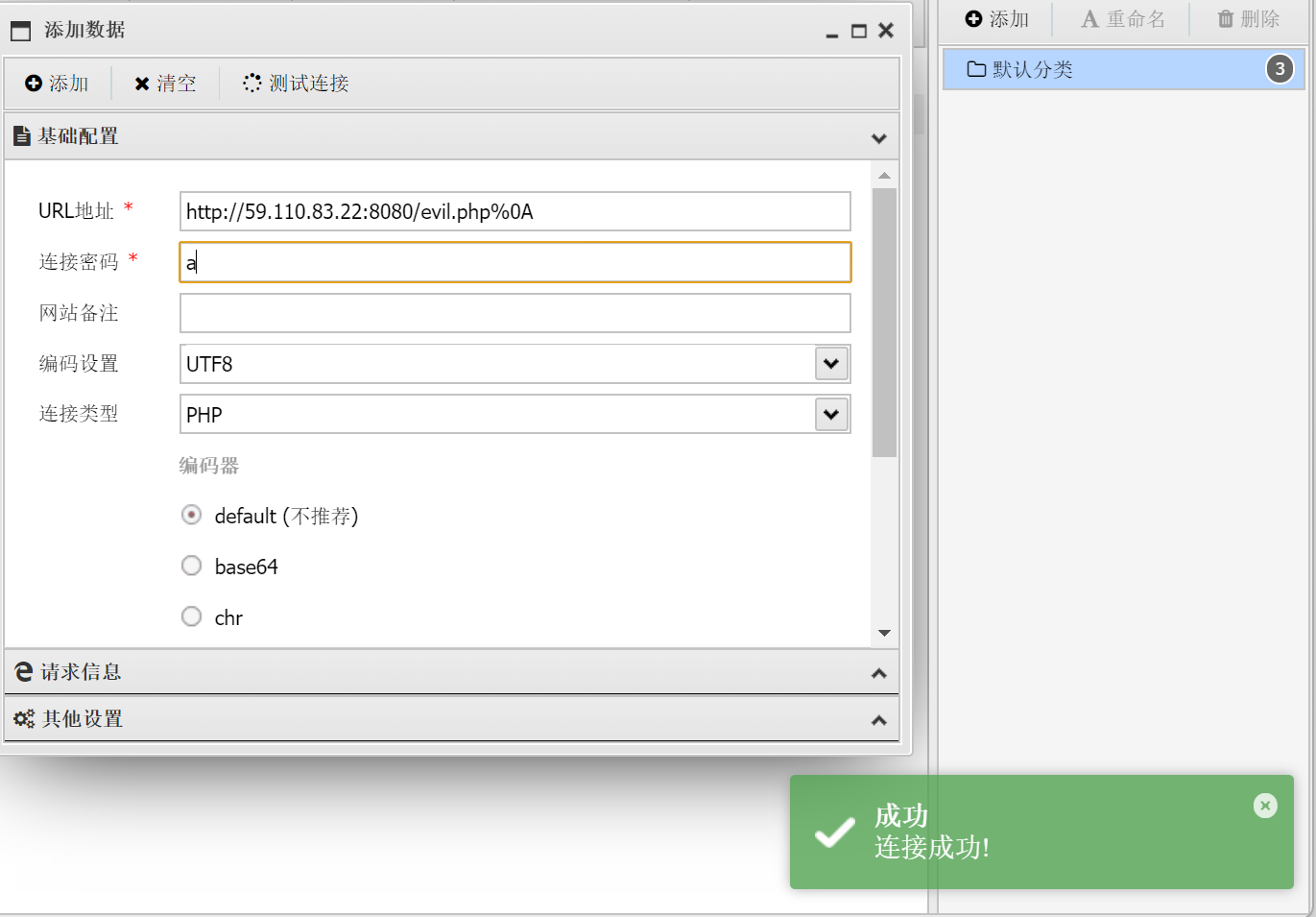Click the 其他设置 gears icon
The image size is (1316, 917).
[24, 719]
